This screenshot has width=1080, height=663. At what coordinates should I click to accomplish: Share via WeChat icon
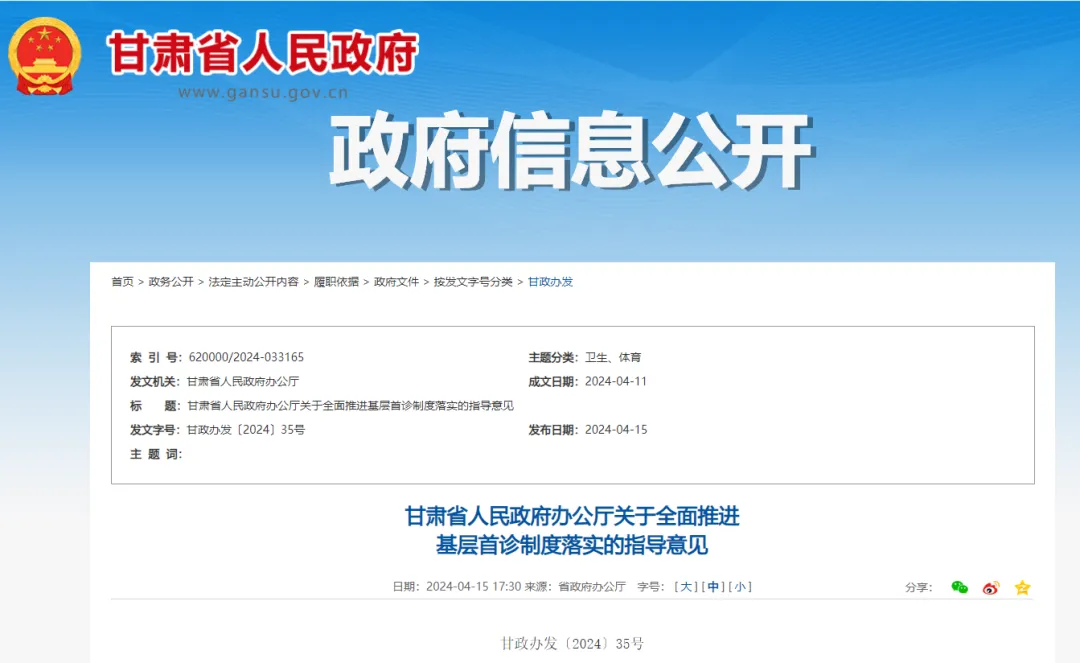(x=959, y=587)
